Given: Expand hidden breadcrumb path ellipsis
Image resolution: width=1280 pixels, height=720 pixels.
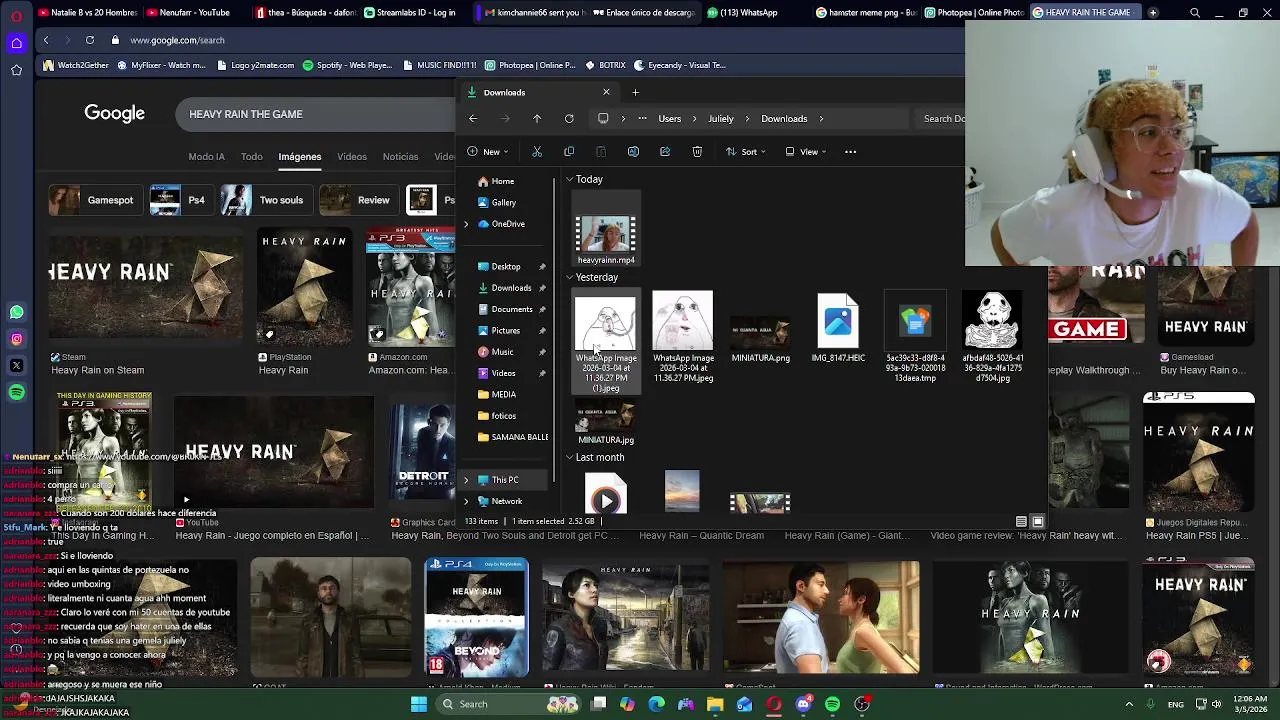Looking at the screenshot, I should [x=642, y=119].
